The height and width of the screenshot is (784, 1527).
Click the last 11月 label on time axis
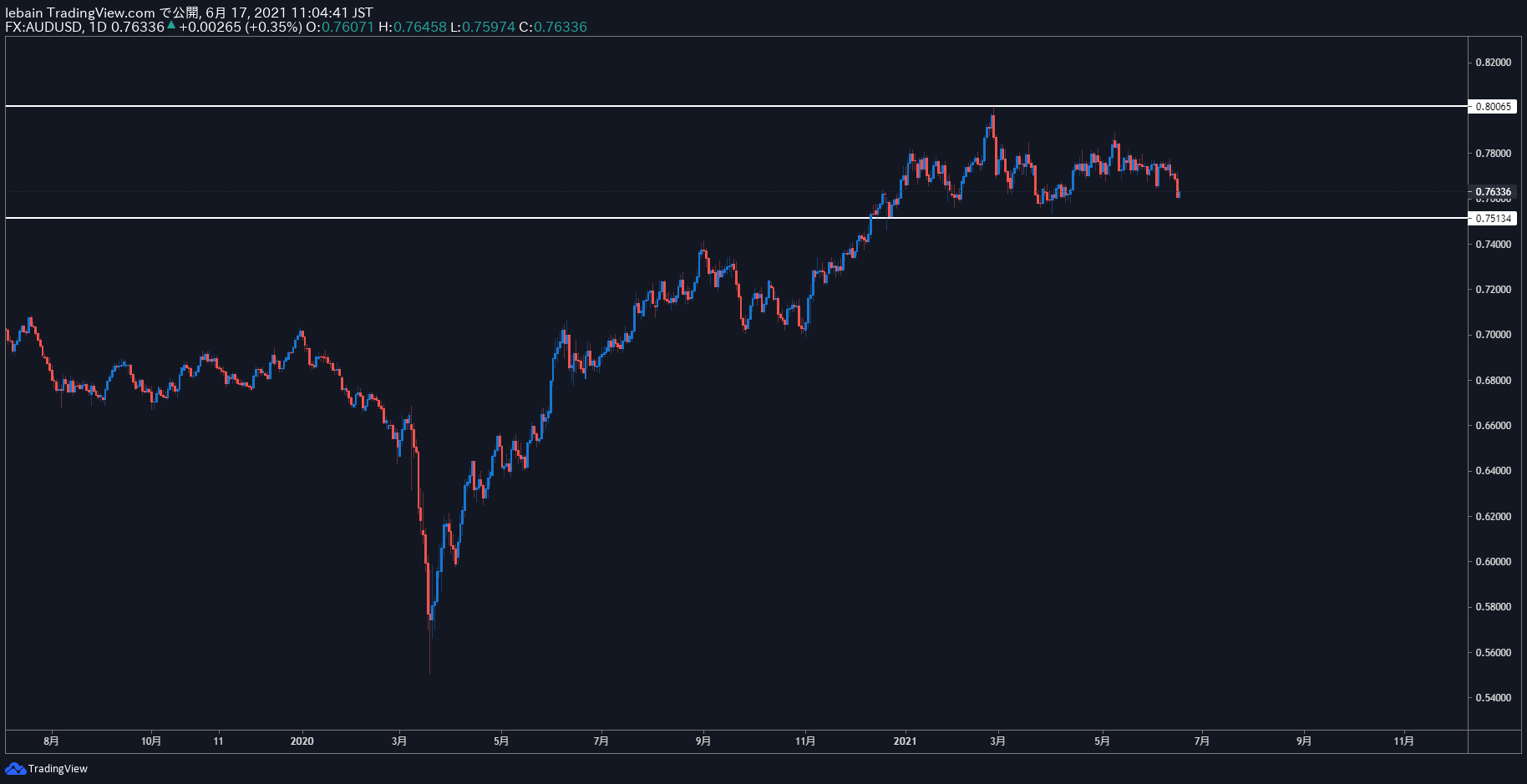(1404, 741)
